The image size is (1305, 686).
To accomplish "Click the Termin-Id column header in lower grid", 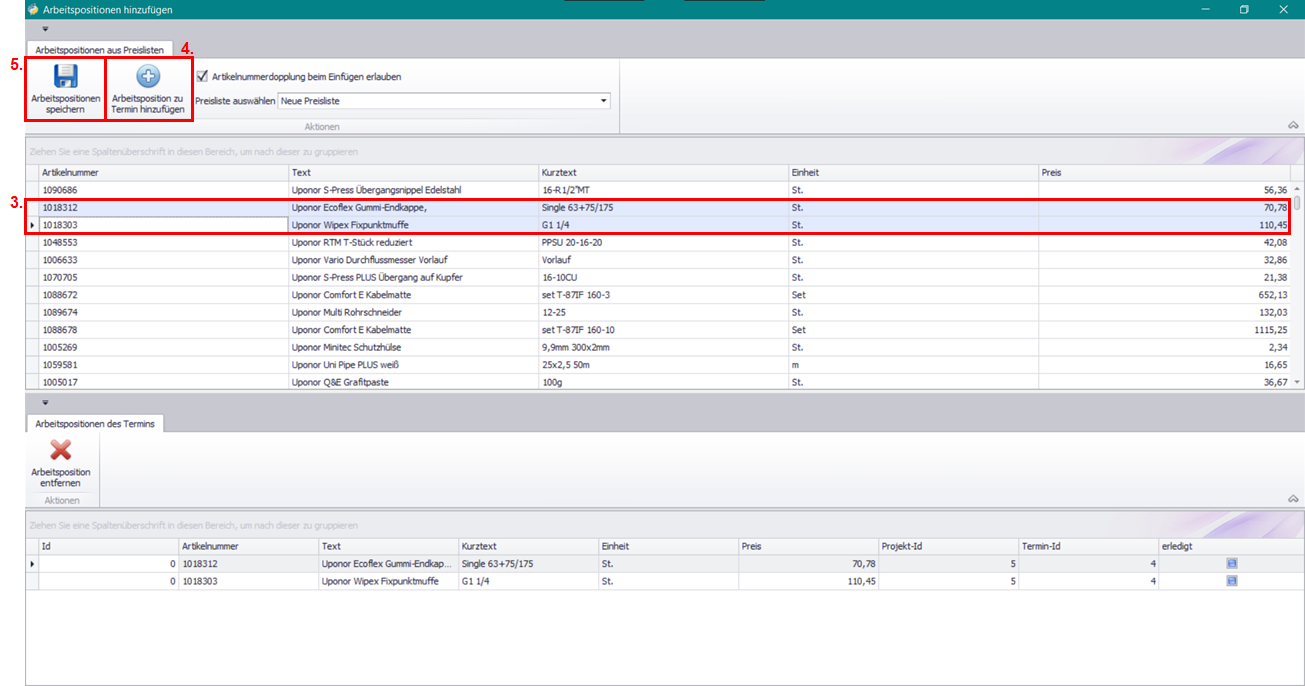I will 1087,546.
